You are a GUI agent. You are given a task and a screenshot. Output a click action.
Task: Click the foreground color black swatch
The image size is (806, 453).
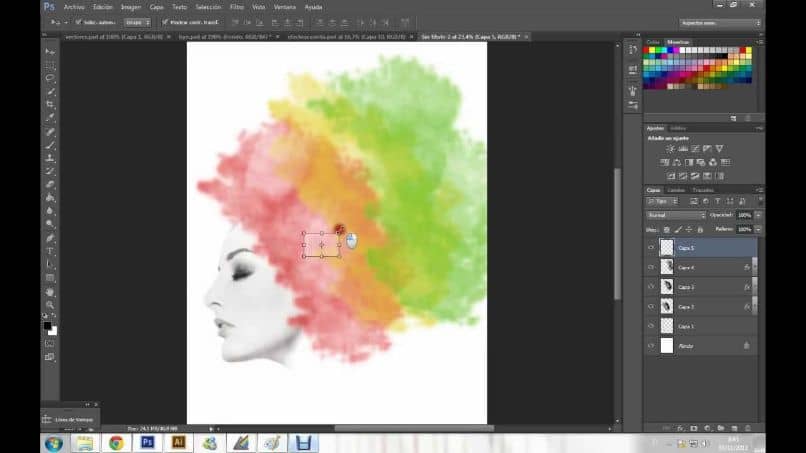coord(47,325)
